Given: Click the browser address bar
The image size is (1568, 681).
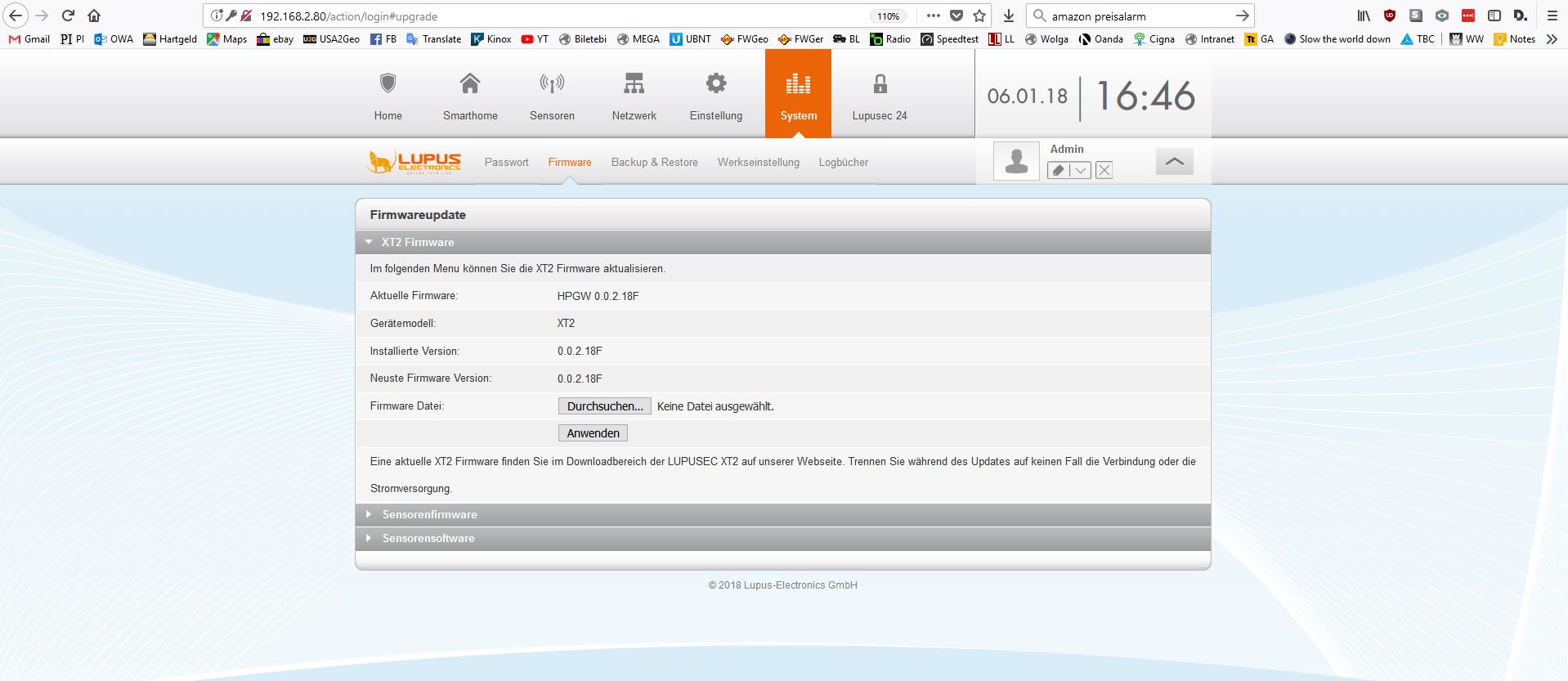Looking at the screenshot, I should (556, 16).
